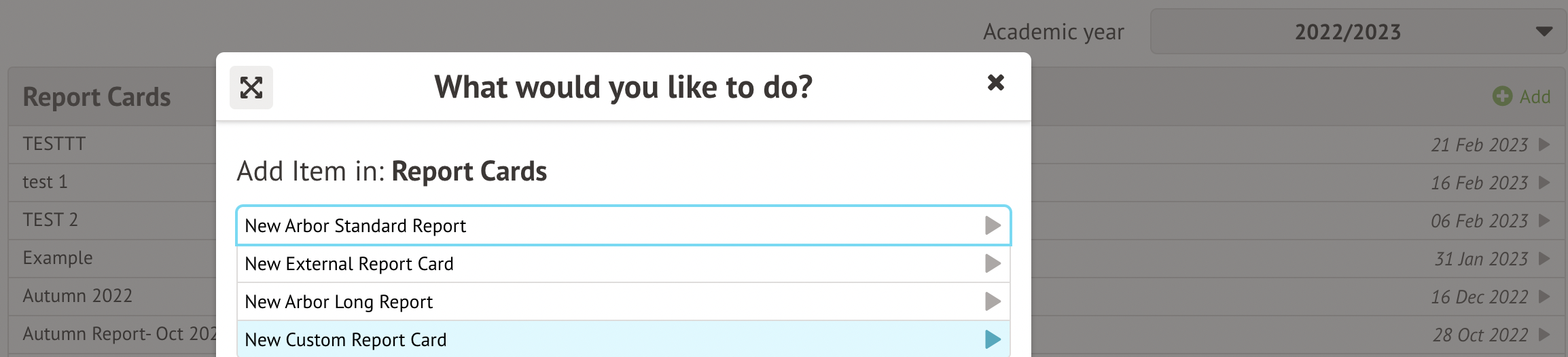
Task: Open the TESTTT report card row
Action: click(x=54, y=144)
